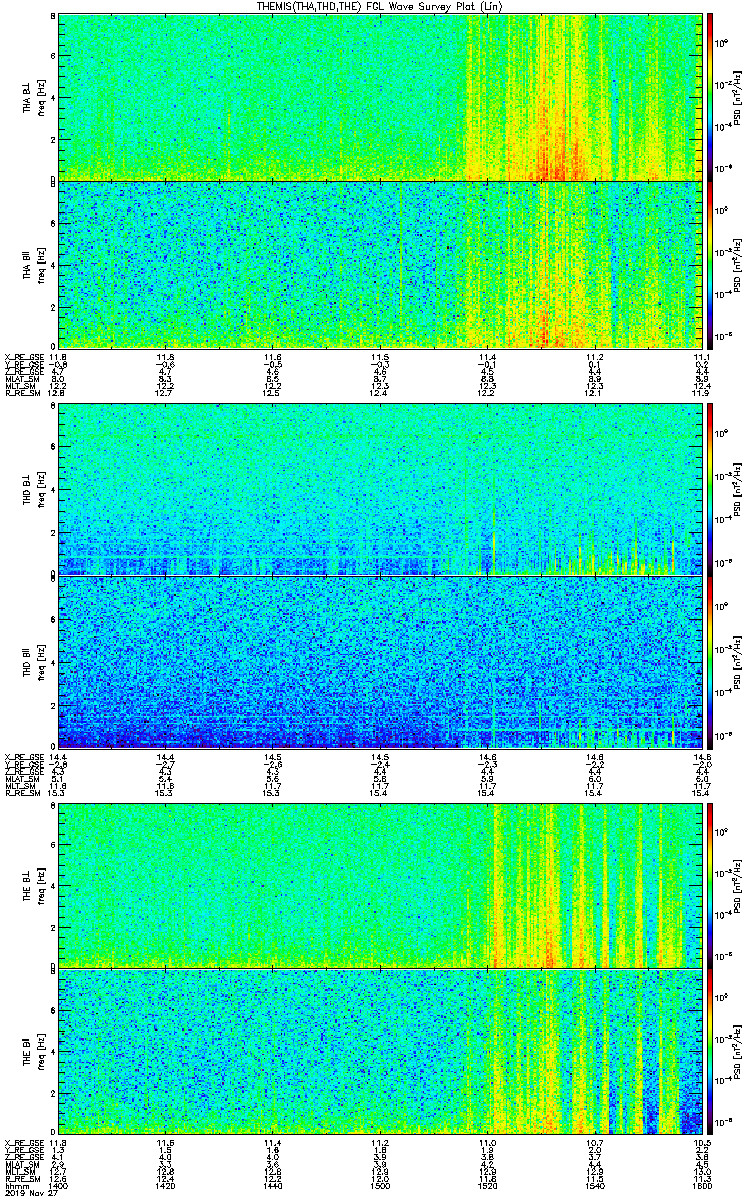This screenshot has width=750, height=1200.
Task: Select the THA parallel spectrogram panel
Action: tap(380, 264)
